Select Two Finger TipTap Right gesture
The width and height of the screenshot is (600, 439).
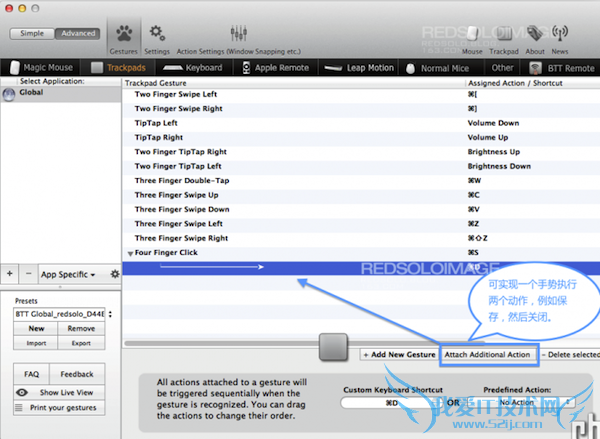181,152
